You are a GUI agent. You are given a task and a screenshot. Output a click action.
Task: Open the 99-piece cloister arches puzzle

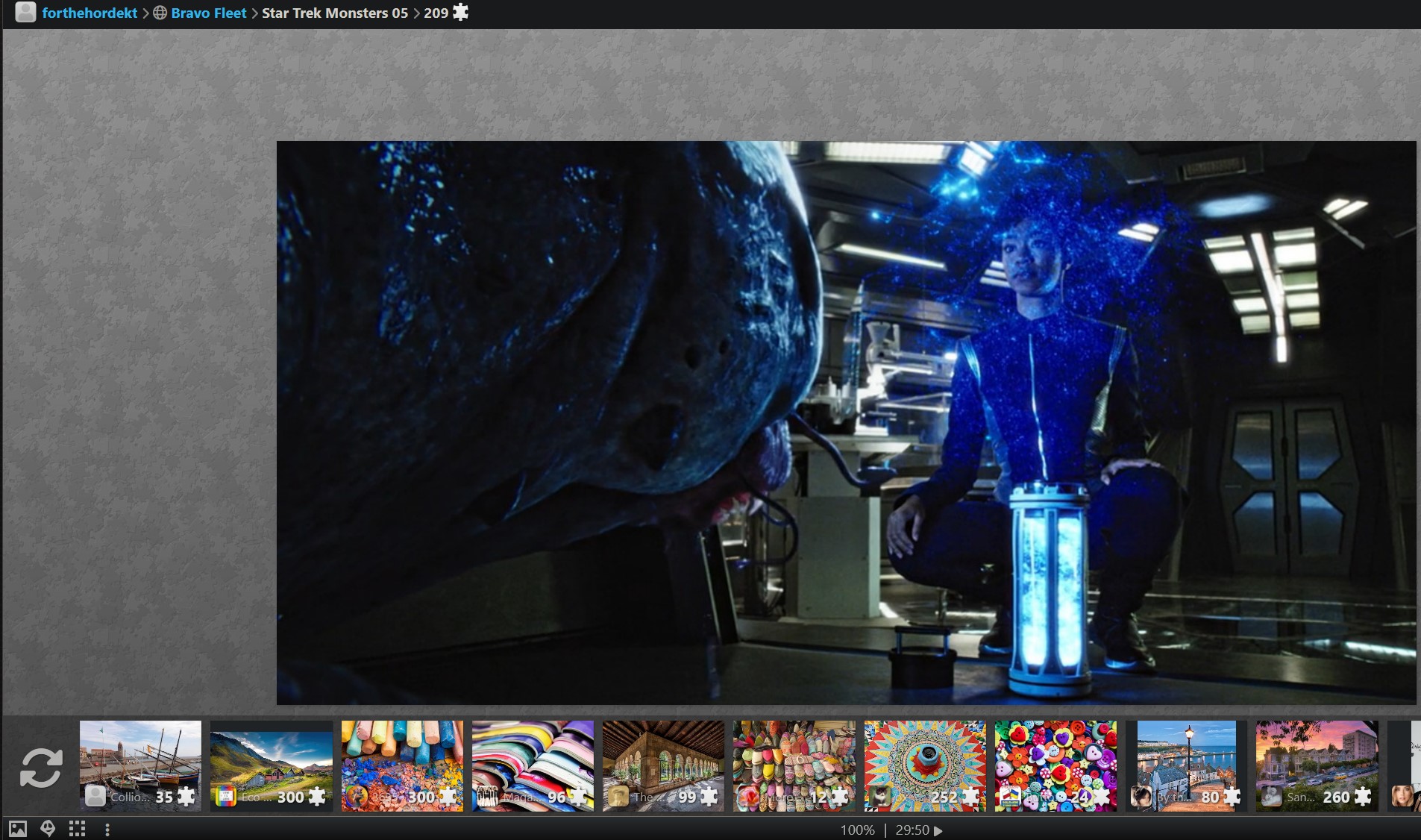(x=663, y=765)
